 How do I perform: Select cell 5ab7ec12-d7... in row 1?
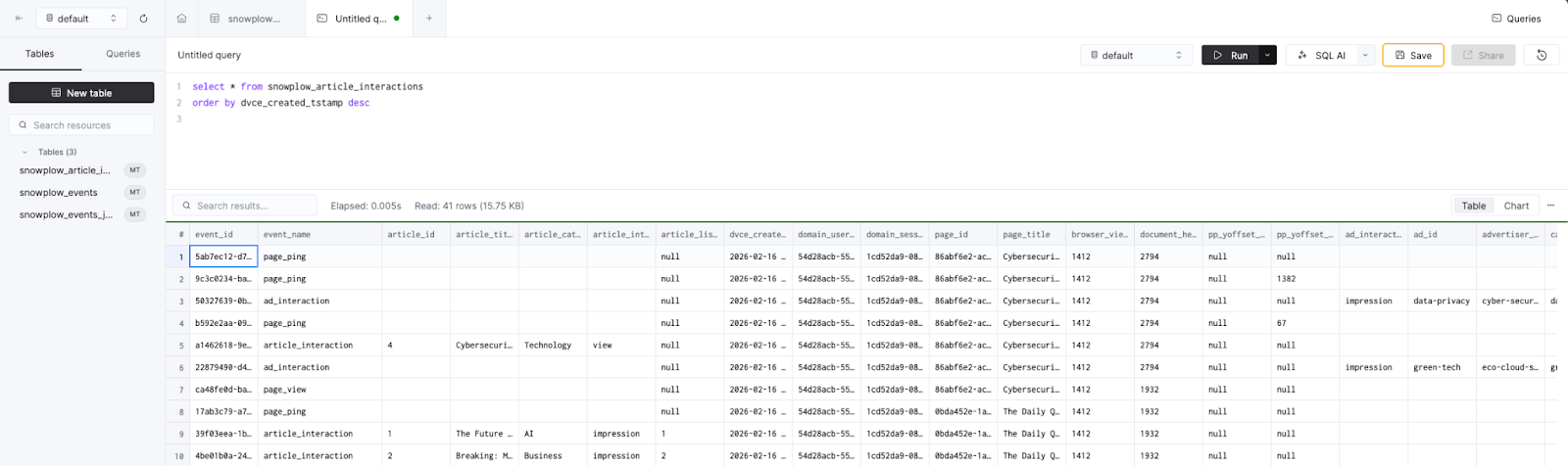click(223, 256)
